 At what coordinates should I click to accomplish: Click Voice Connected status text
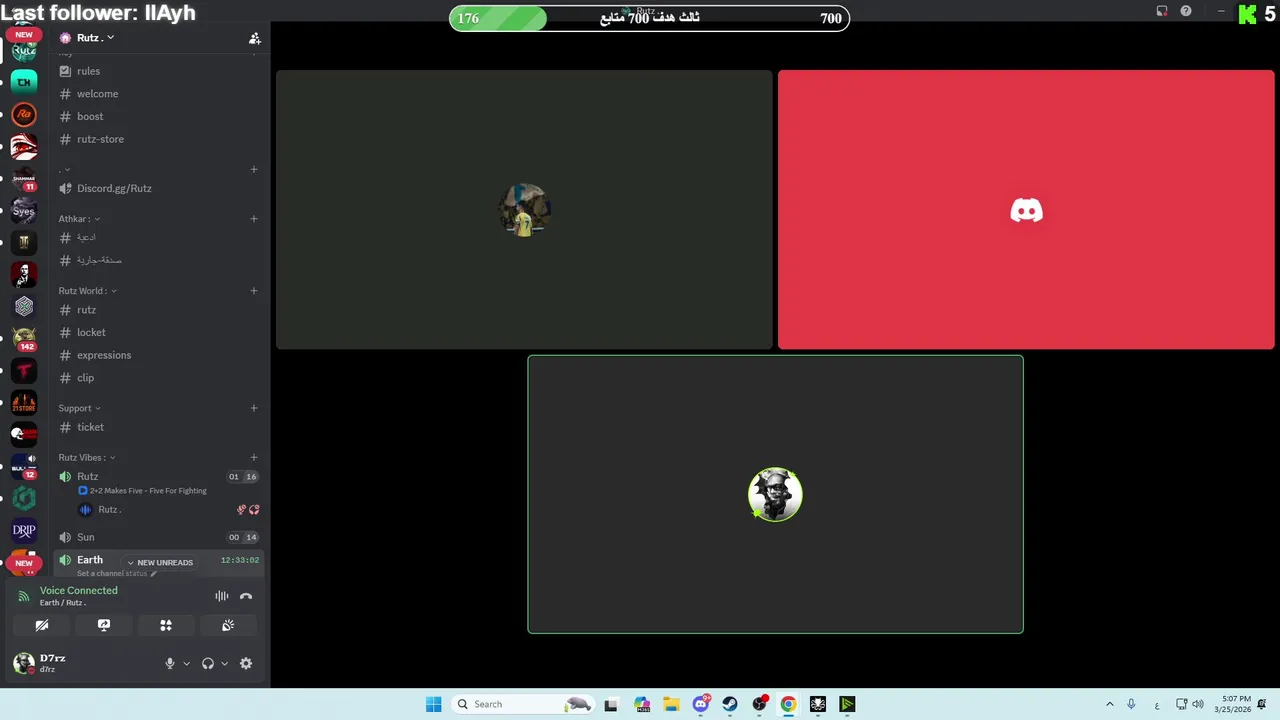coord(79,590)
